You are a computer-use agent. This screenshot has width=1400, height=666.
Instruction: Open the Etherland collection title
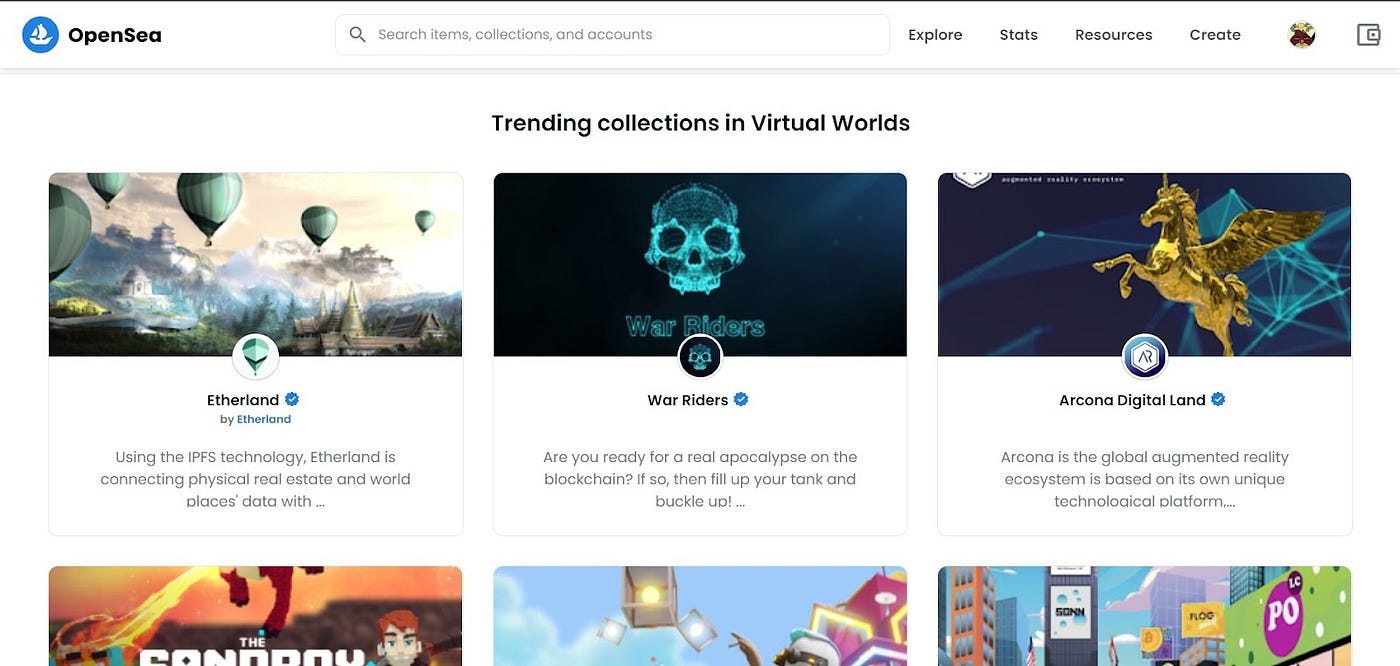click(x=243, y=400)
